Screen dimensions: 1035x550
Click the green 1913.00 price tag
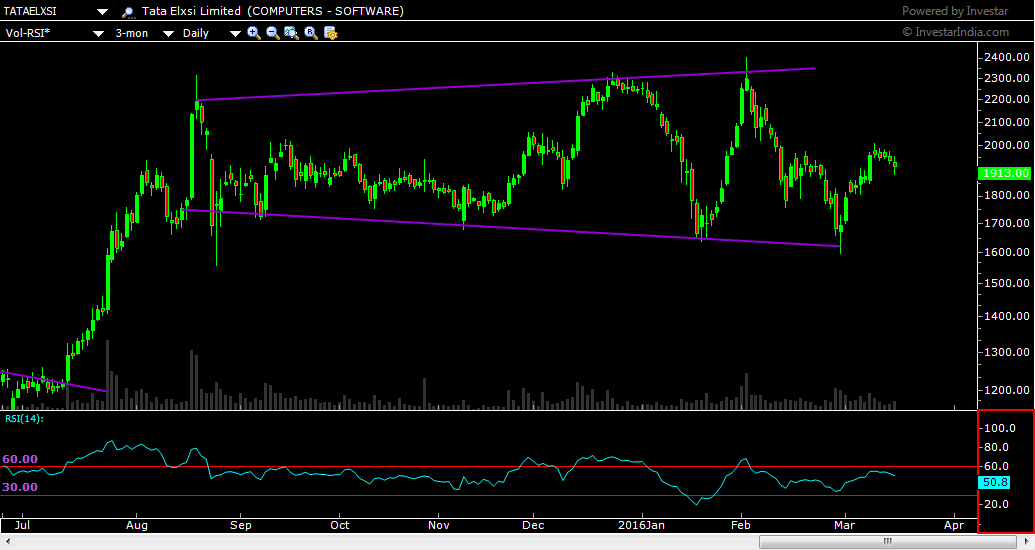(1005, 173)
